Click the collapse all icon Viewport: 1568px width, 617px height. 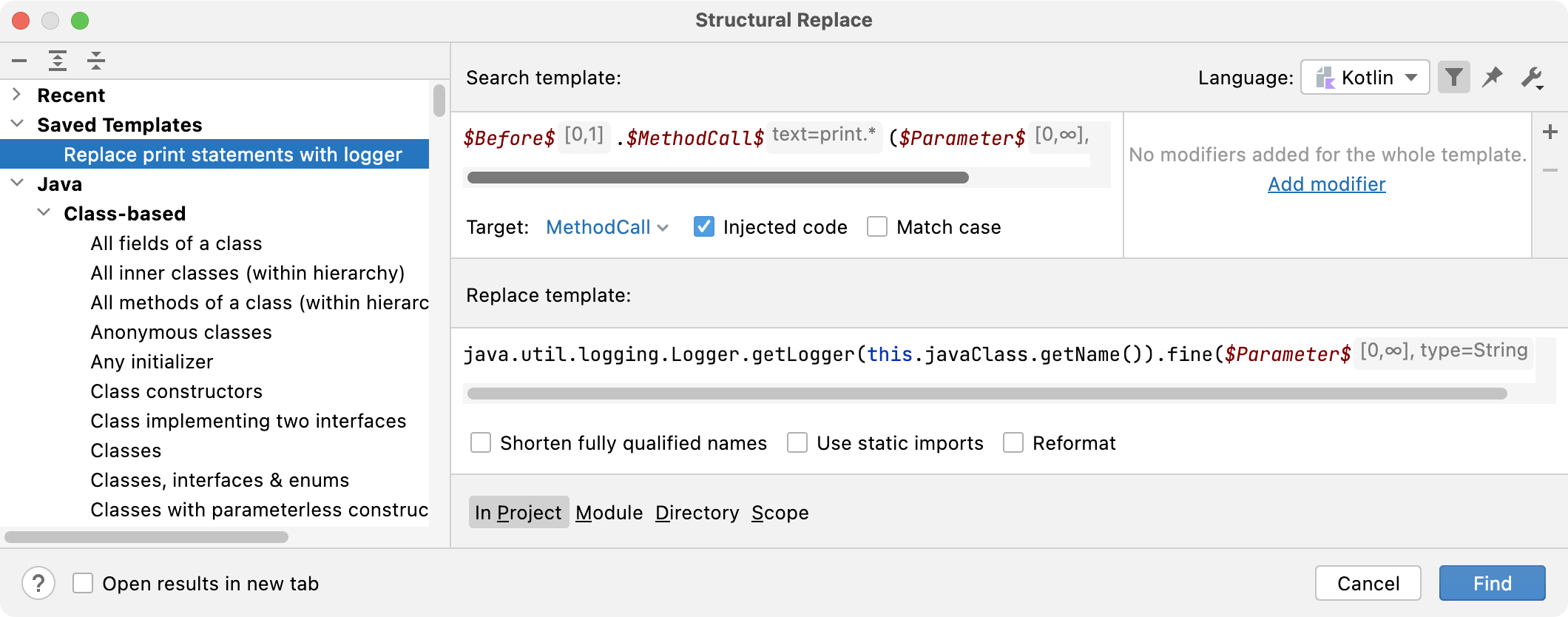pos(96,61)
